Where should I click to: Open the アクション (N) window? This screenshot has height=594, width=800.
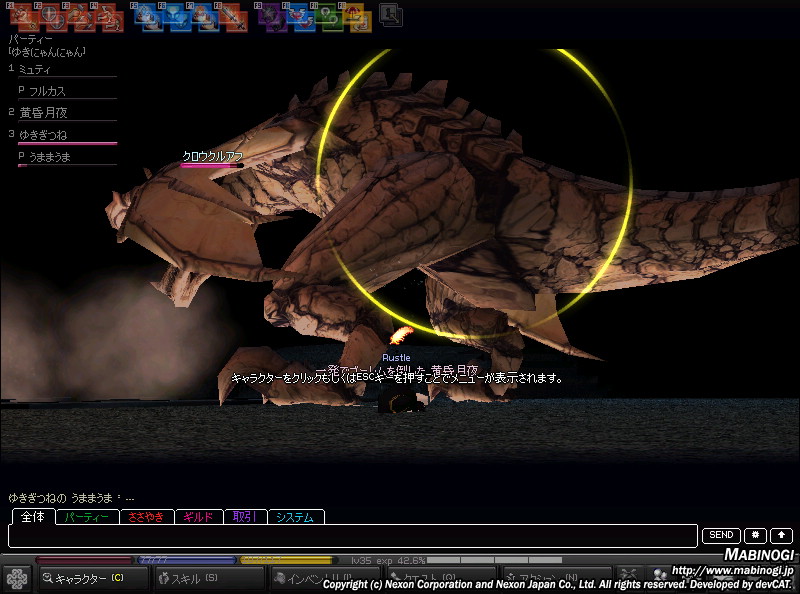[556, 578]
